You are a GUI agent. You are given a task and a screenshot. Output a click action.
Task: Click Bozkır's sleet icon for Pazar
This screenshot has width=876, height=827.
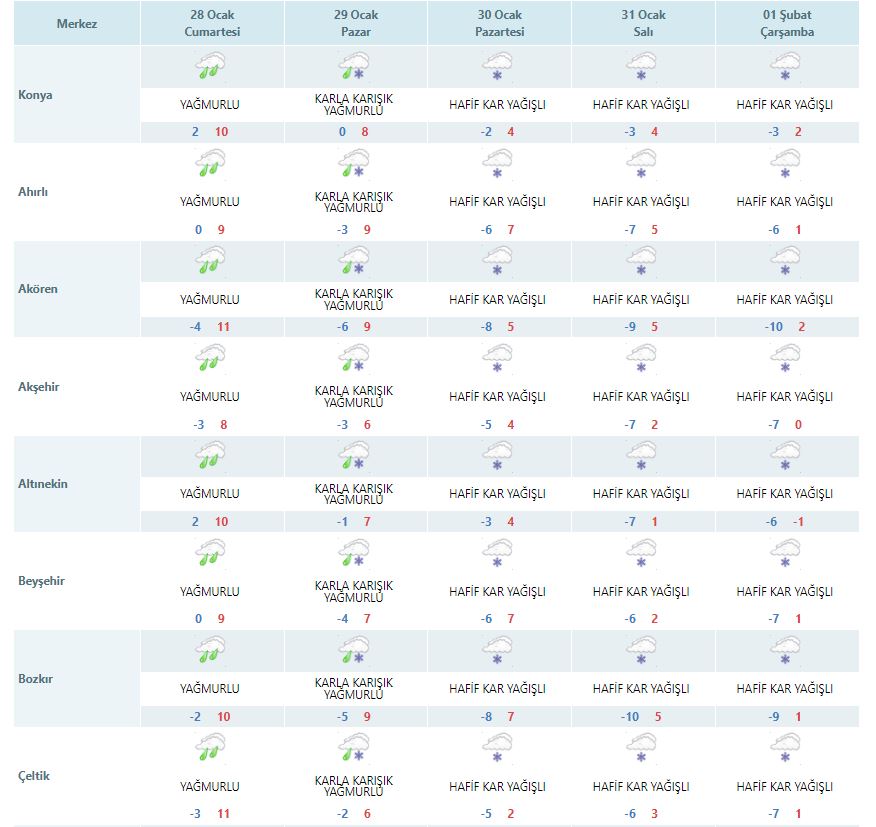(354, 652)
